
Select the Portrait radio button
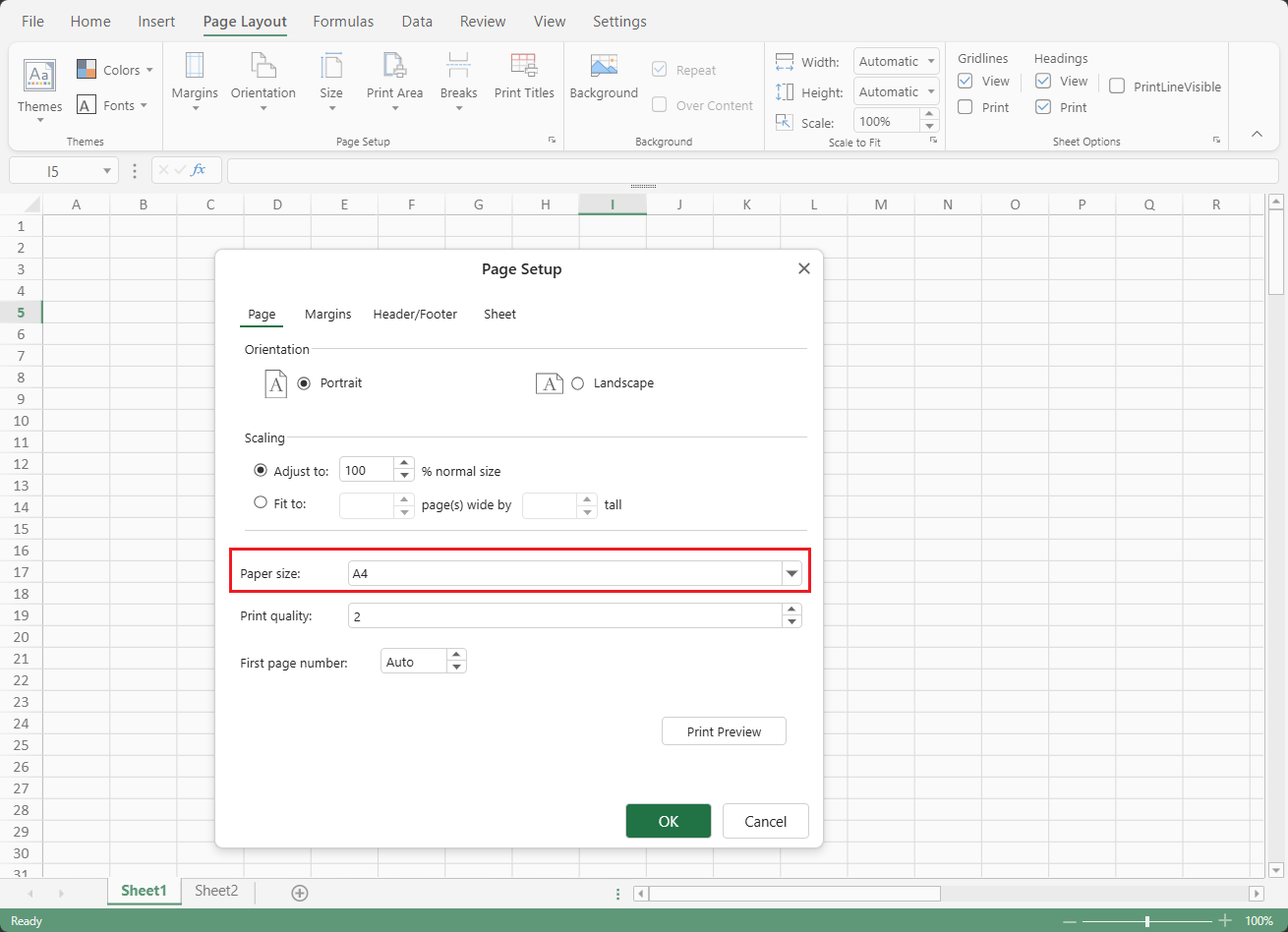(x=304, y=383)
